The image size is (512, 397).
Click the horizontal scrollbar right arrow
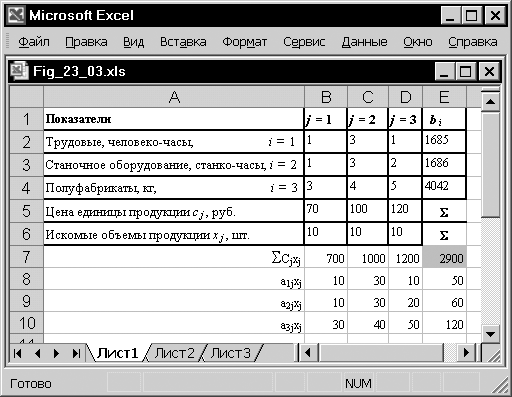tap(467, 353)
